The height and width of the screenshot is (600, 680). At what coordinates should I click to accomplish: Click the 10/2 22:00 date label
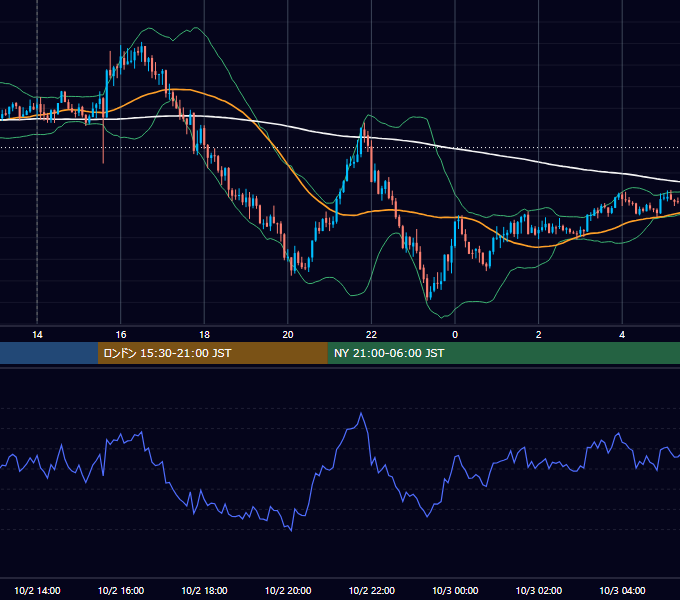pyautogui.click(x=372, y=590)
